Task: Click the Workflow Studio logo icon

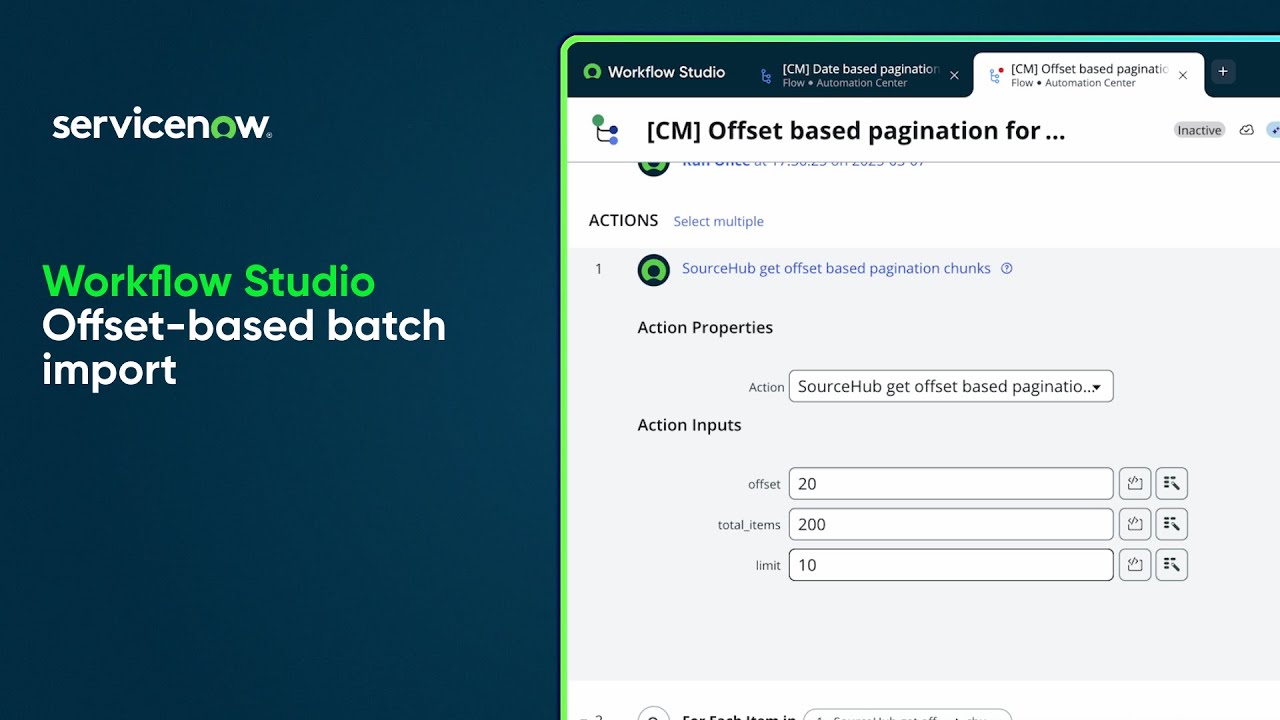Action: coord(593,71)
